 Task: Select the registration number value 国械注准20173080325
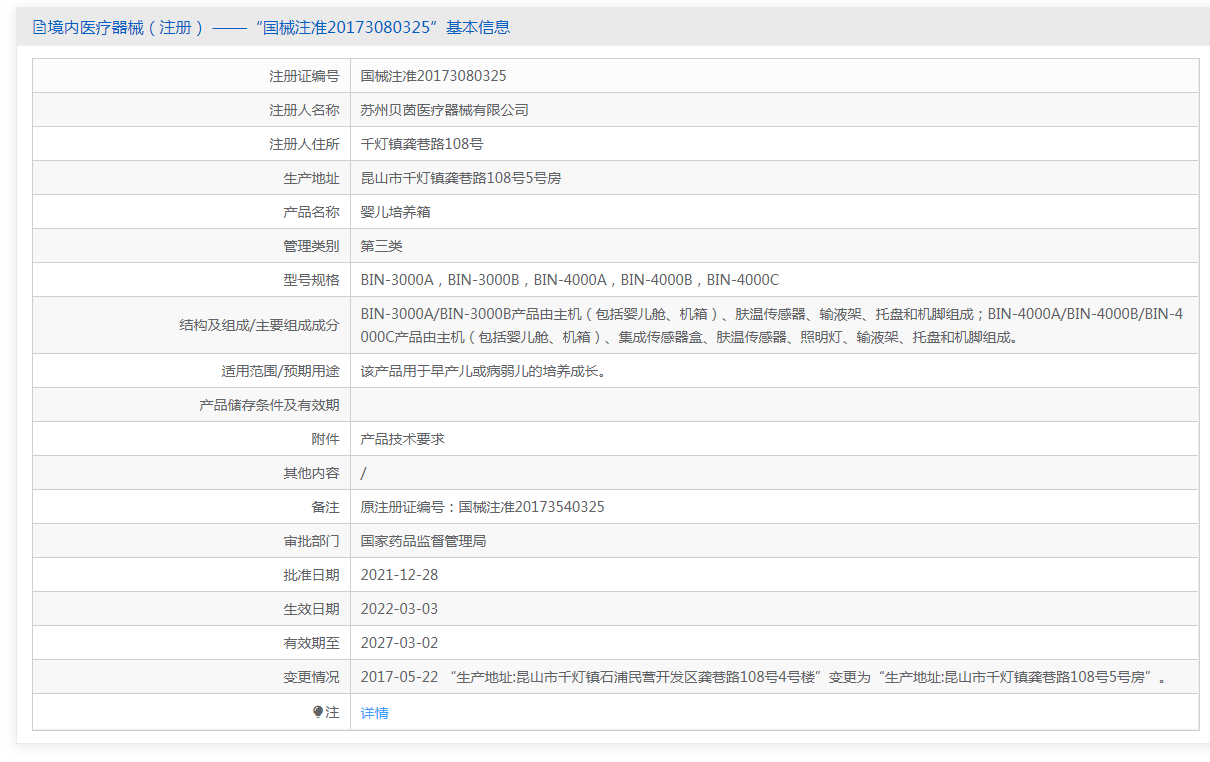pos(433,76)
